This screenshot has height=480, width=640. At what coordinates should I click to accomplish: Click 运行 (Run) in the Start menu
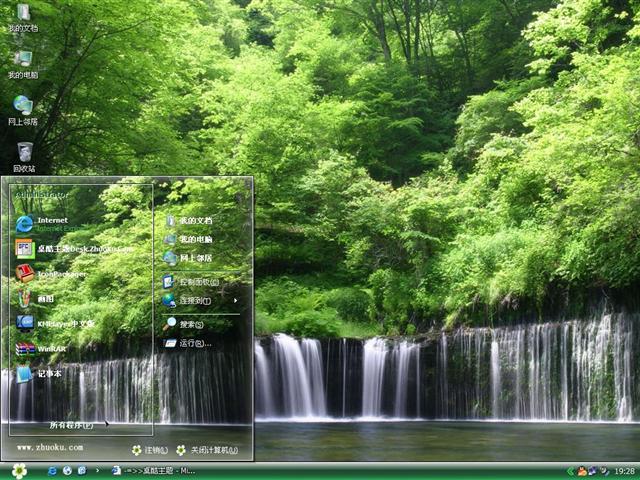pyautogui.click(x=192, y=343)
